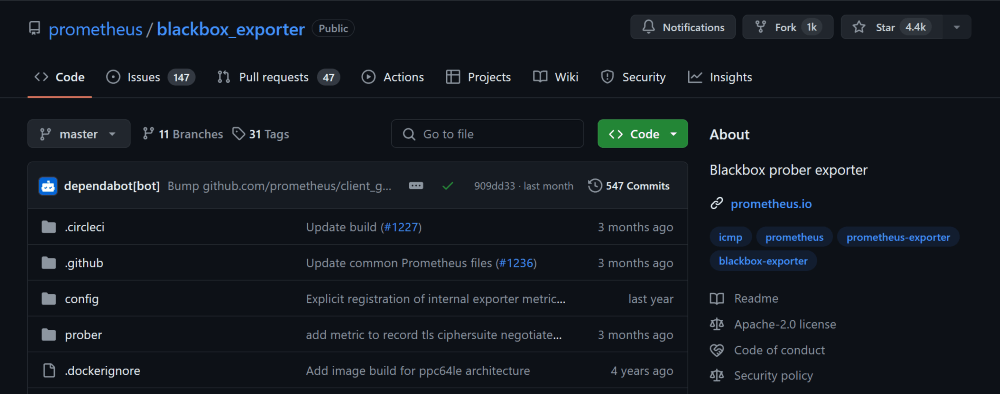Open dependabot[bot] author link
Screen dimensions: 1000x394
click(112, 186)
